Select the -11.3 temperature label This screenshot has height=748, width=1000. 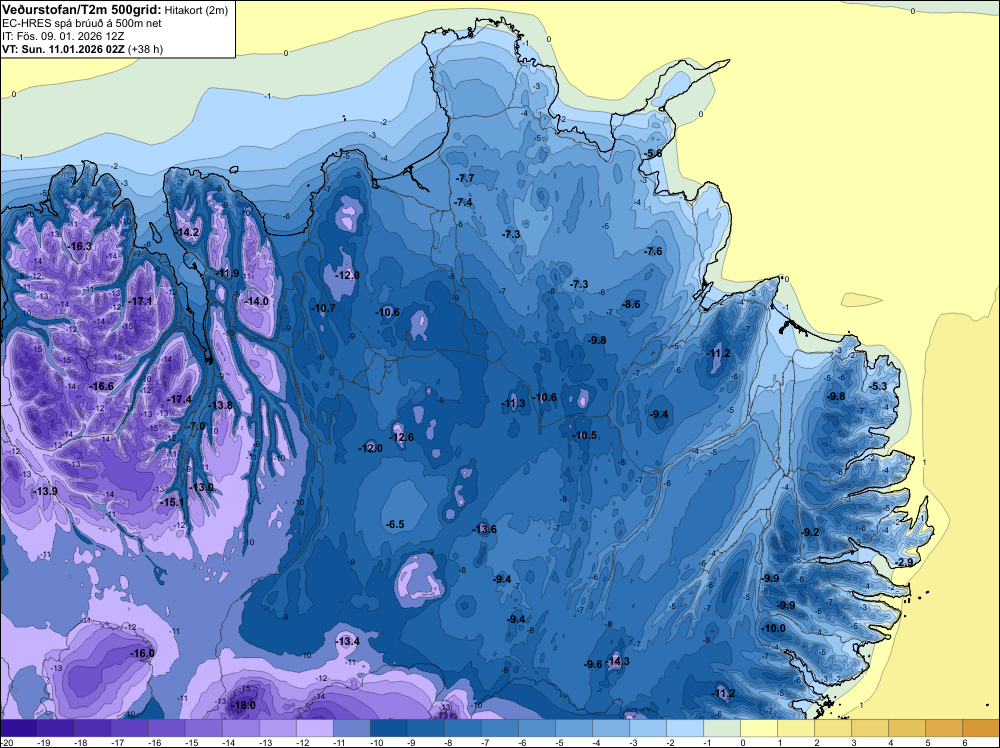(x=513, y=403)
